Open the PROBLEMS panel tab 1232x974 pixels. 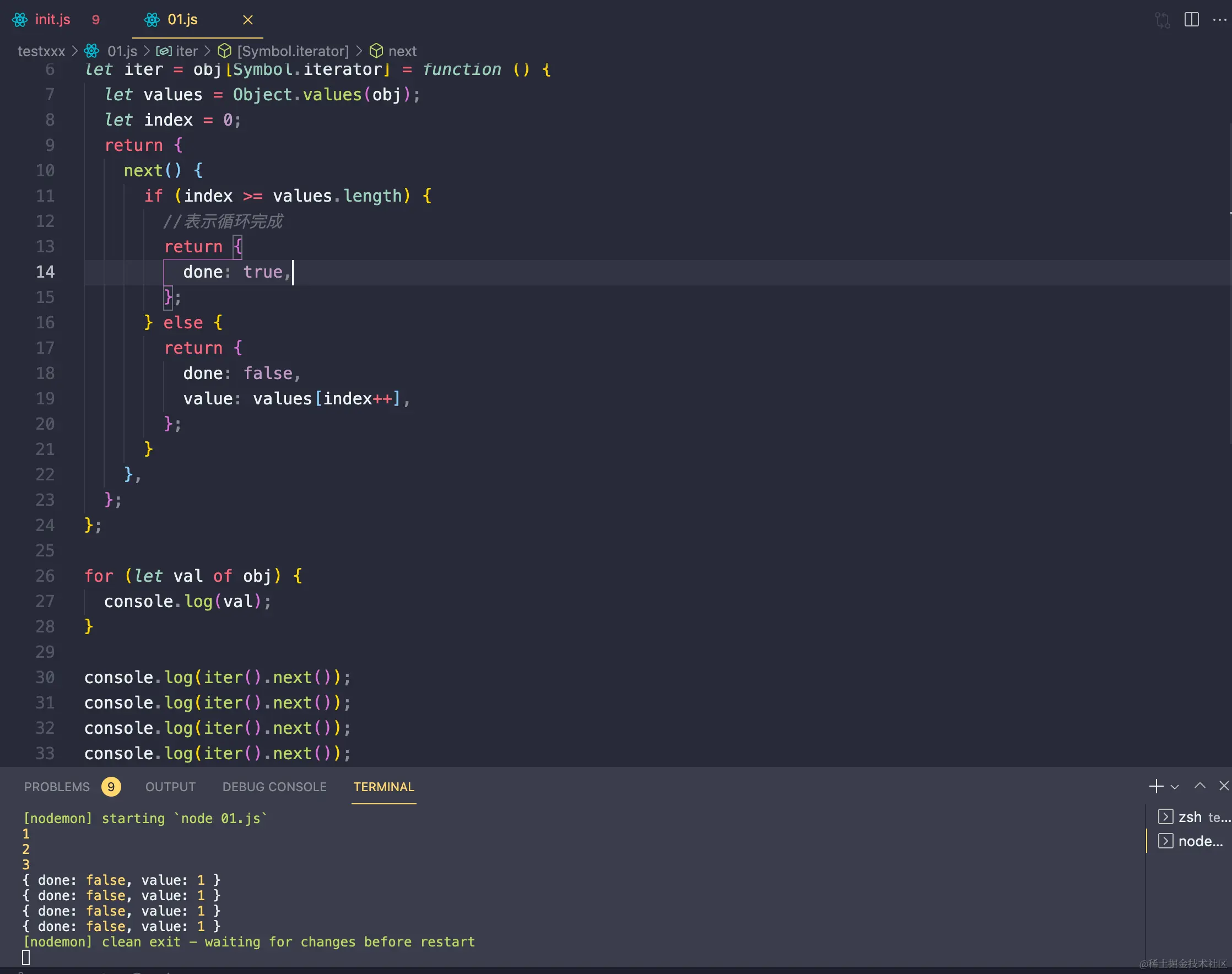[57, 787]
